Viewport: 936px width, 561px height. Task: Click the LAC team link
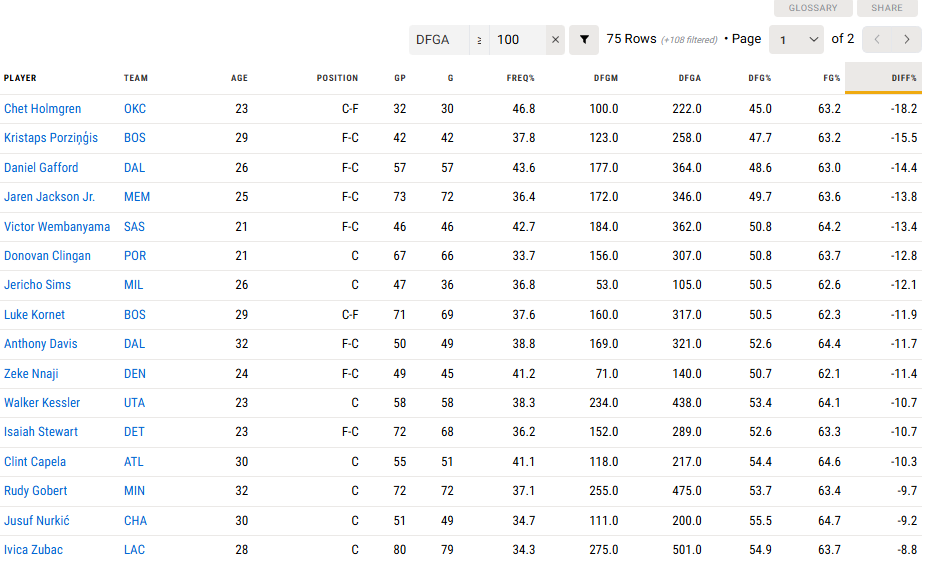point(135,550)
